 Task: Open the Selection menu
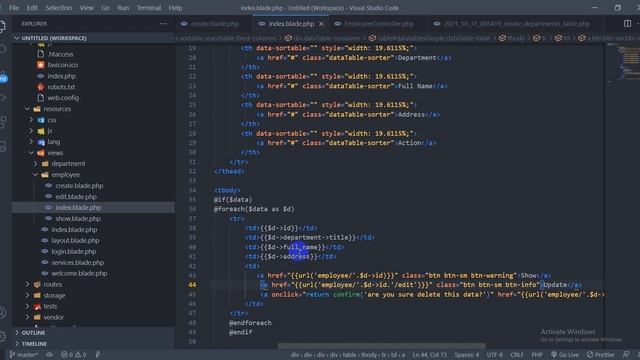coord(59,8)
